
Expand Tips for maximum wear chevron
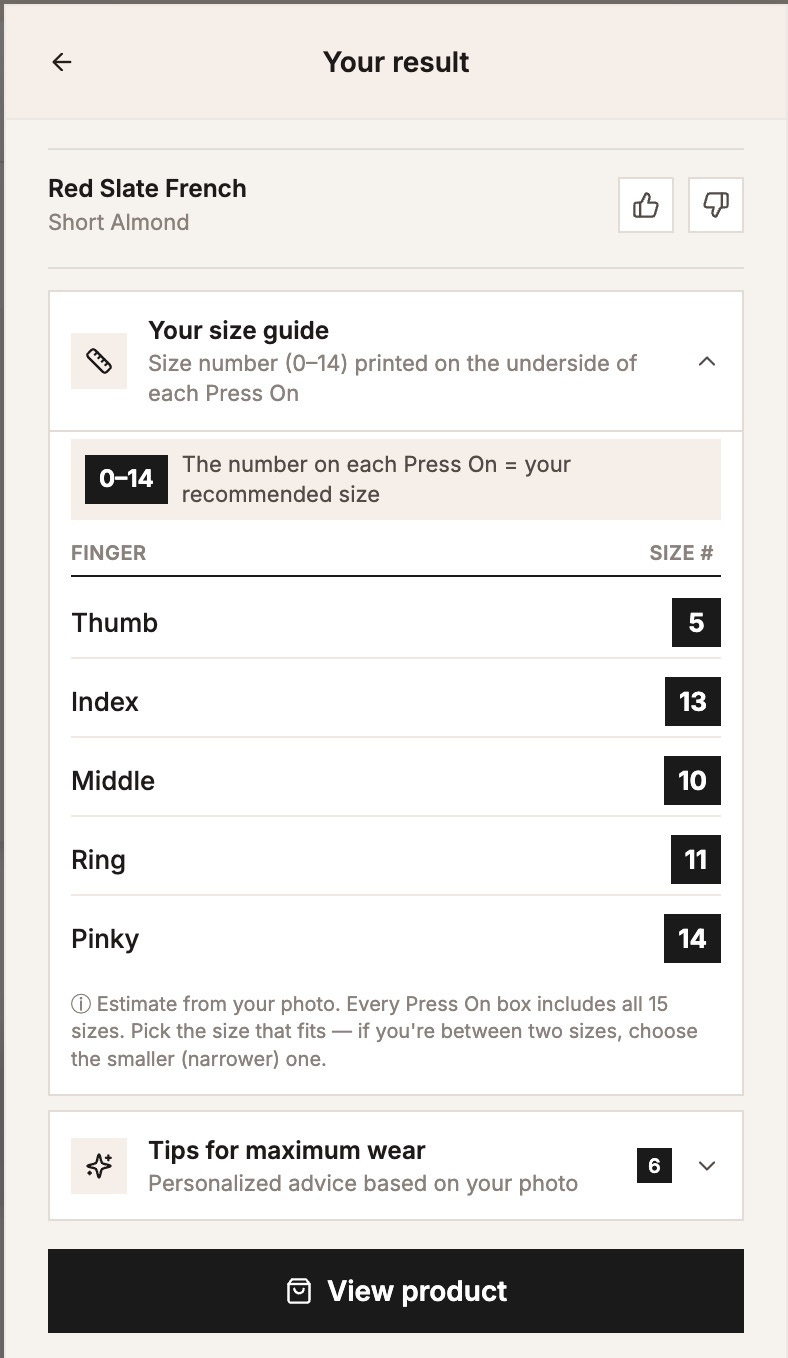click(707, 1166)
